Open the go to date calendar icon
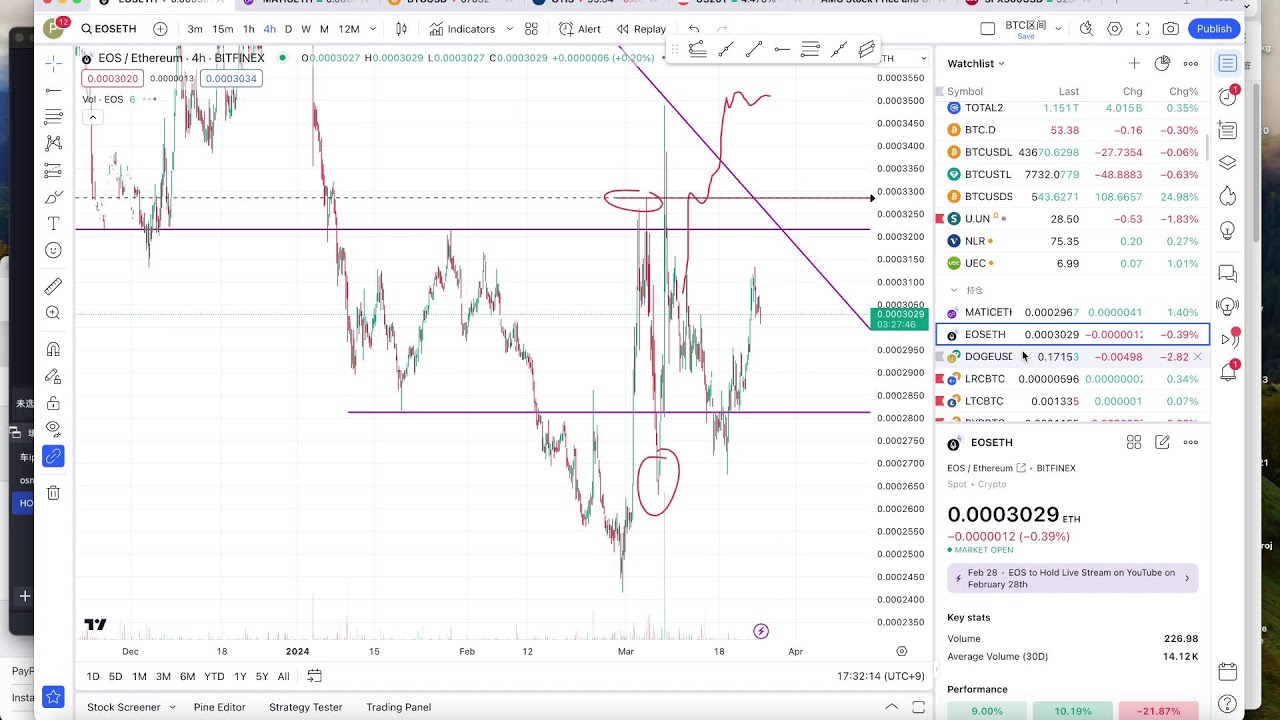 point(314,677)
